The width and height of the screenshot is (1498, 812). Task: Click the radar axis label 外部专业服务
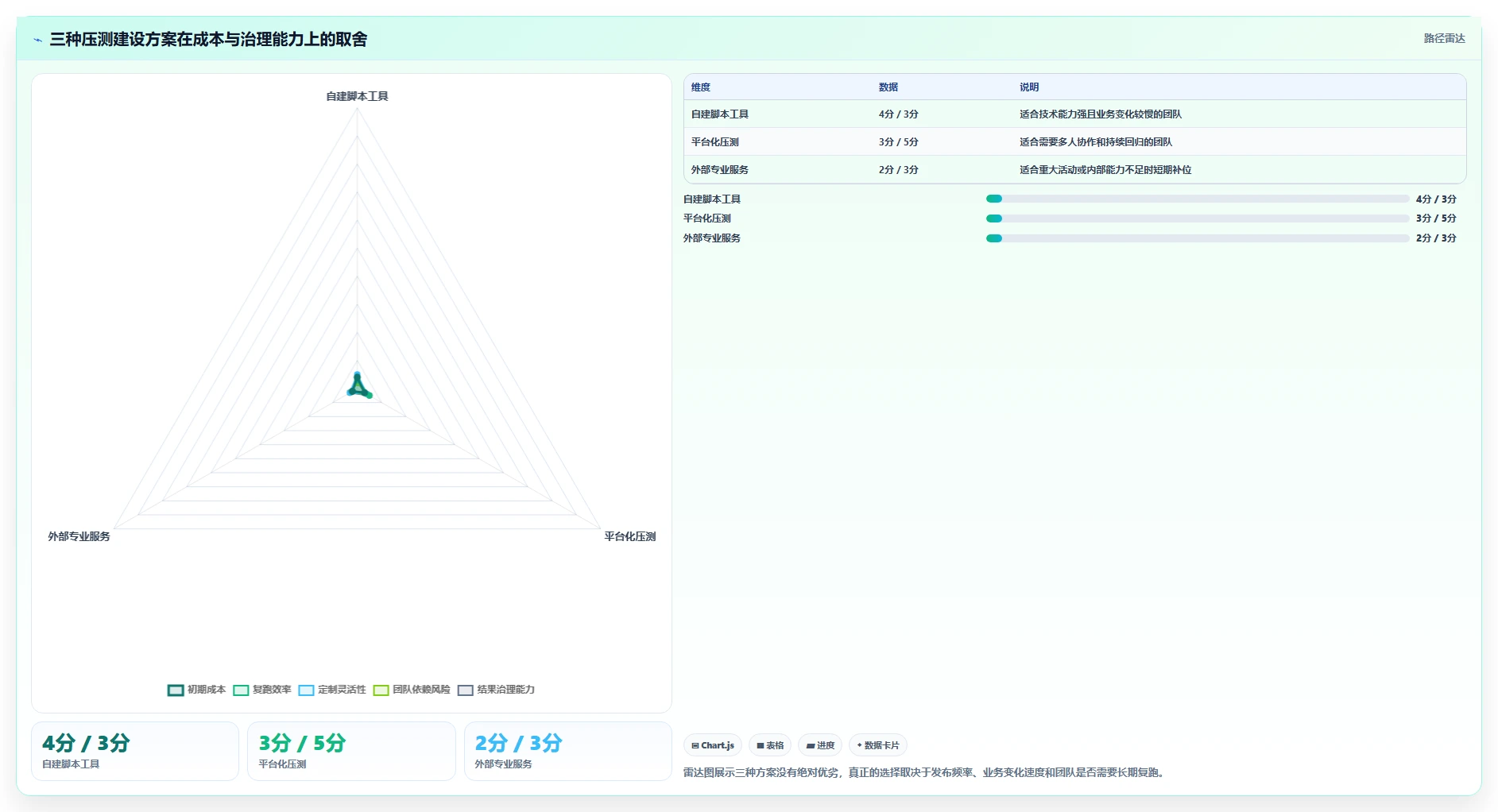tap(79, 536)
